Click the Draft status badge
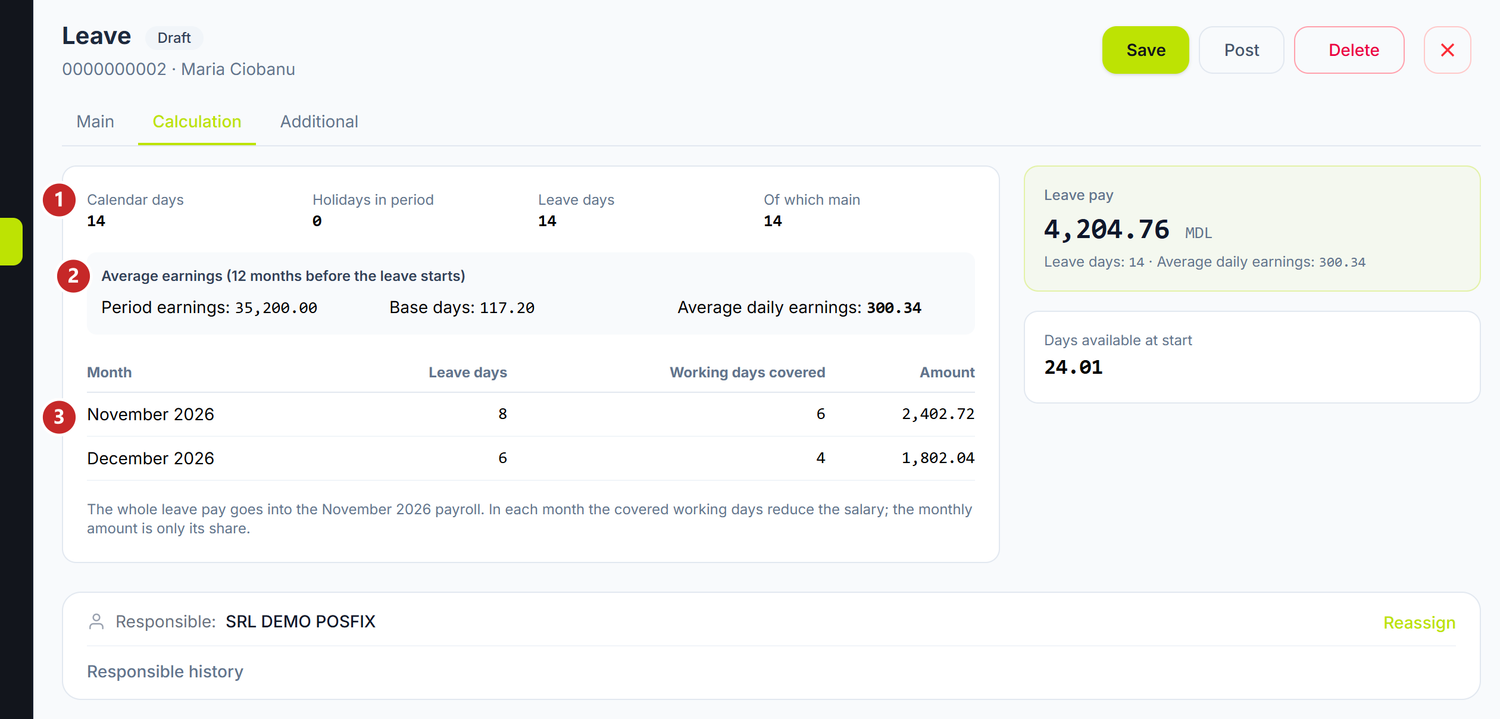 [x=174, y=37]
